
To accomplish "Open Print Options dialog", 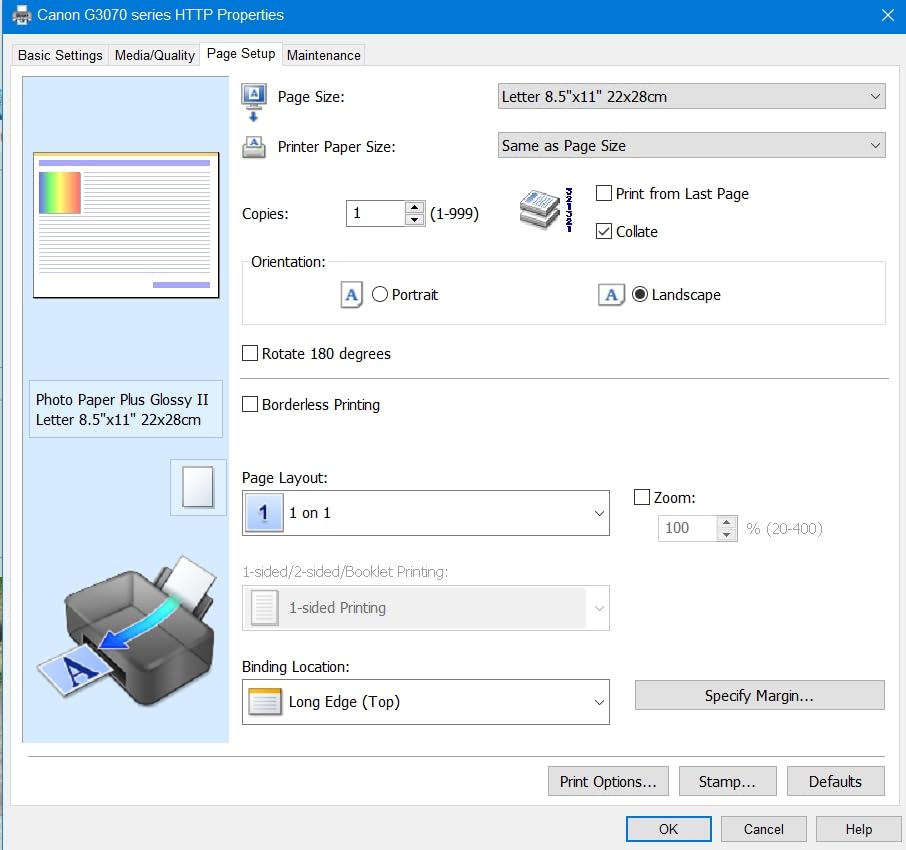I will [x=608, y=781].
